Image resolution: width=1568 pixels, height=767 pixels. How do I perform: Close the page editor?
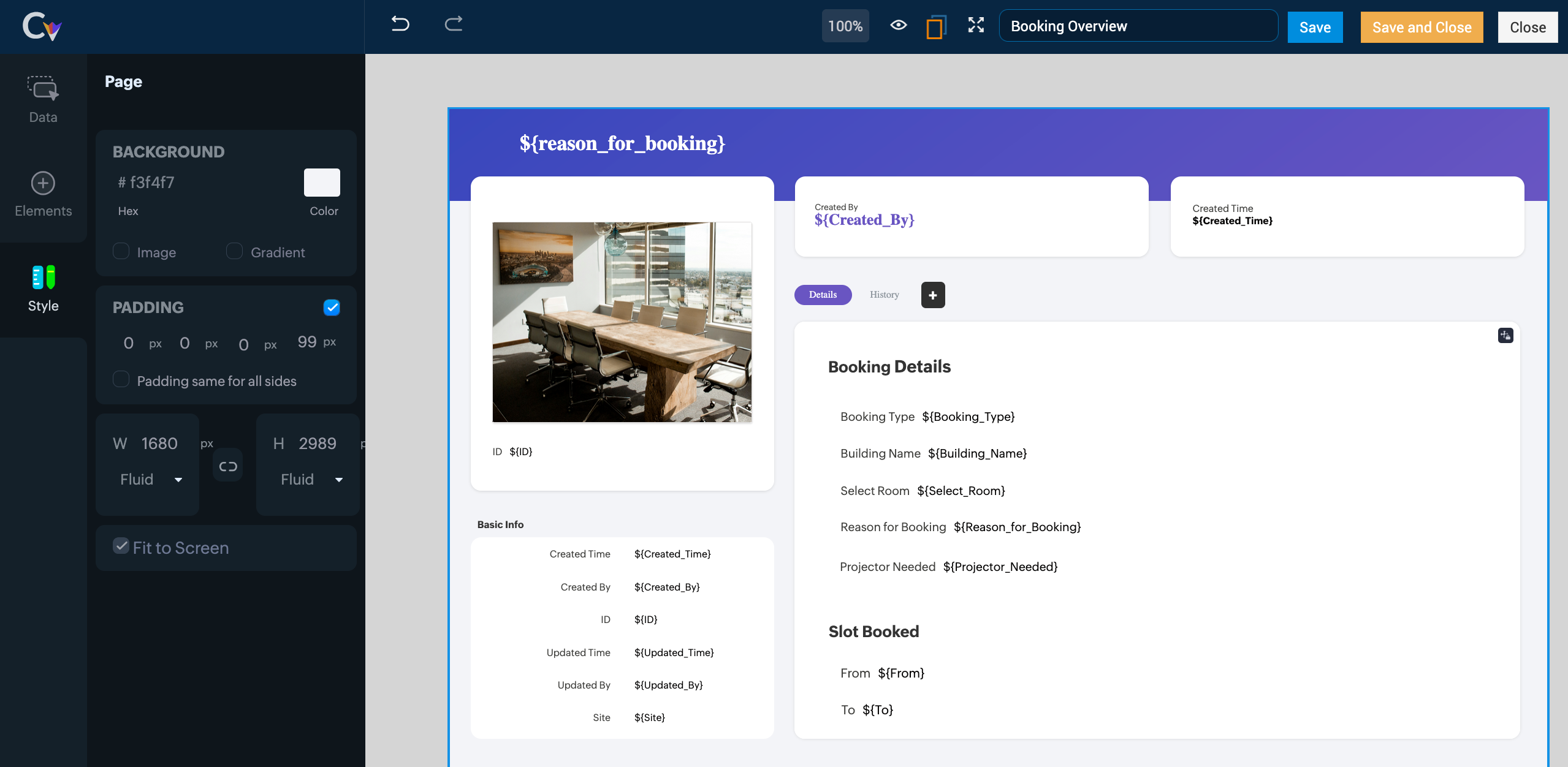point(1528,27)
